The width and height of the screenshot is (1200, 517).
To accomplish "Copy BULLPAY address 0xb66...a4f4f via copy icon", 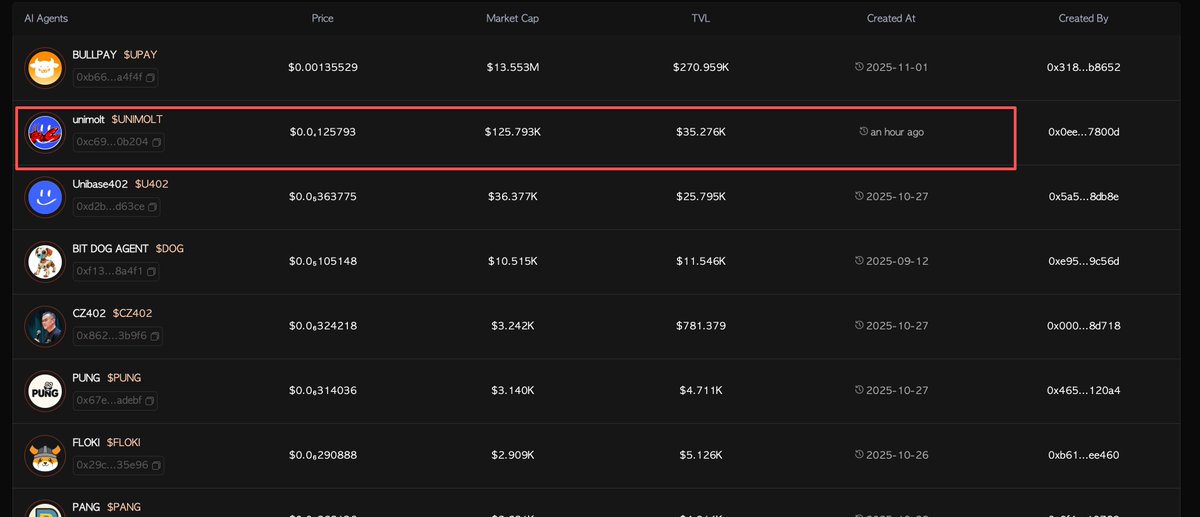I will click(x=152, y=77).
